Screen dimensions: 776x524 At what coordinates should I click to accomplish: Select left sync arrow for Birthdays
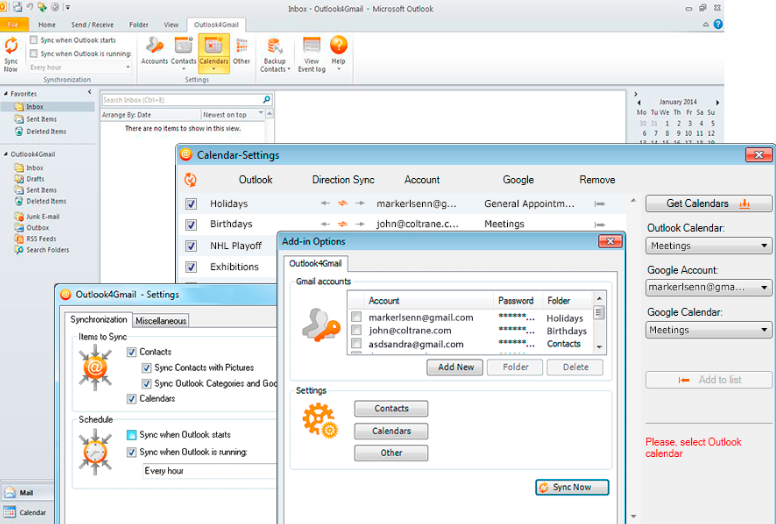(x=325, y=224)
